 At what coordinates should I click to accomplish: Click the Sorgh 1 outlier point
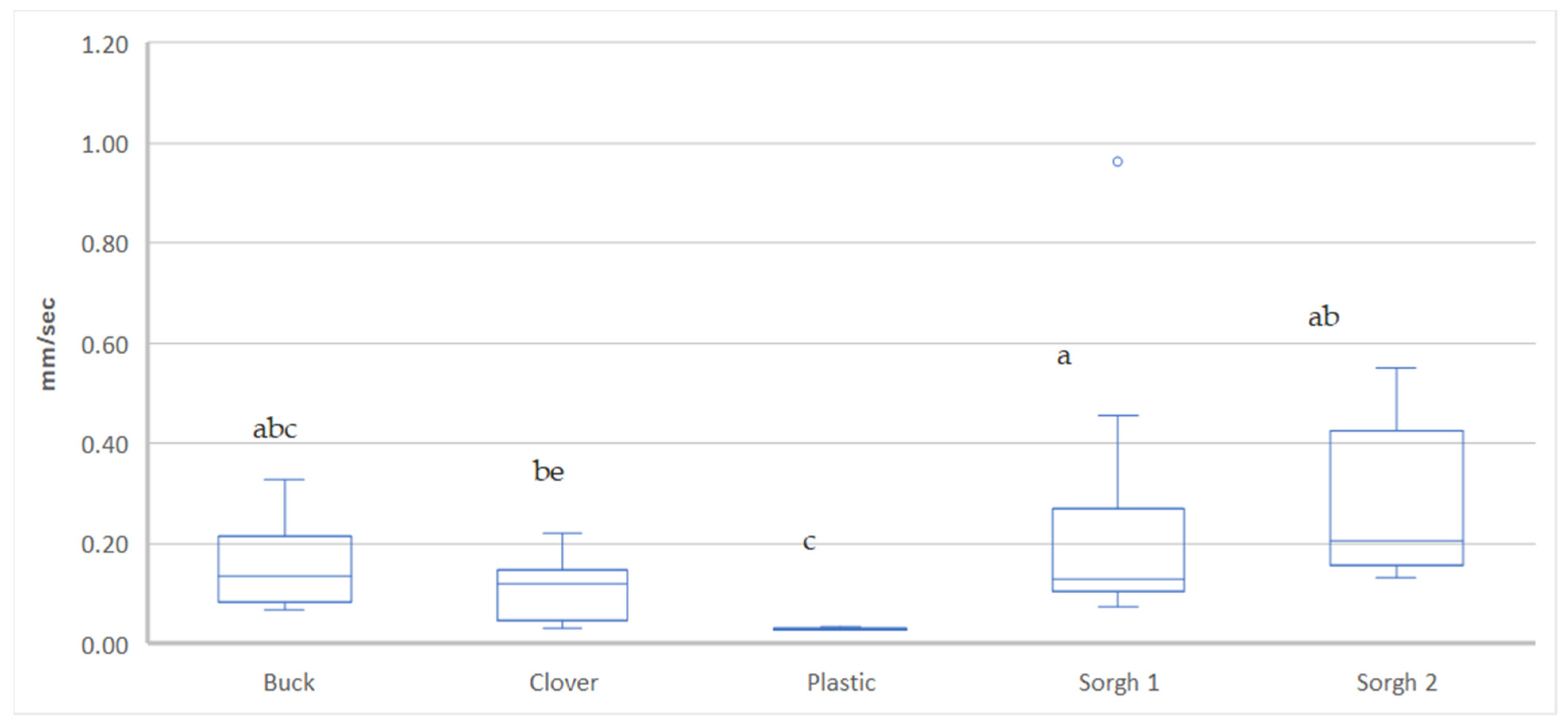1118,162
